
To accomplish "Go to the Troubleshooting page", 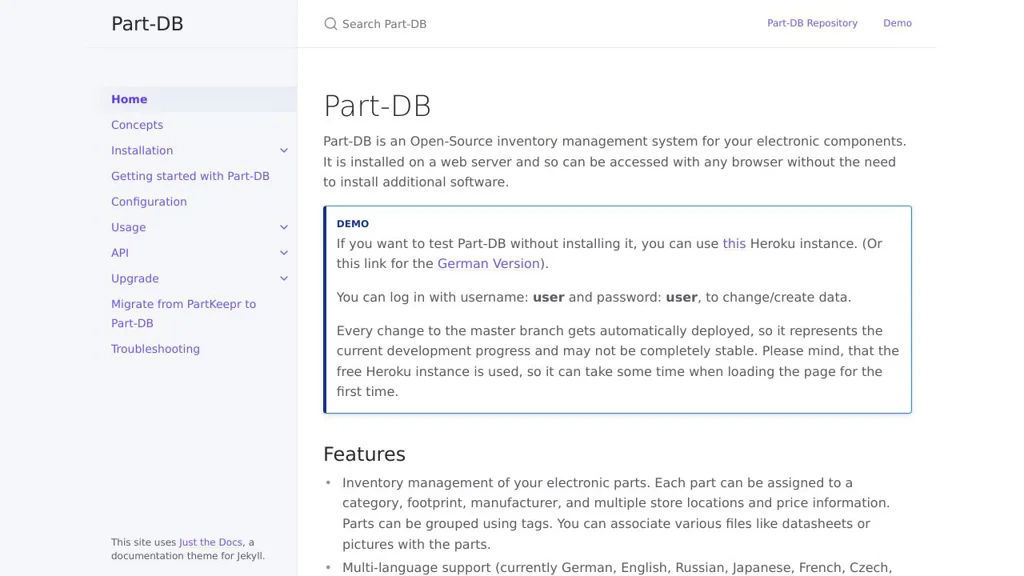I will tap(155, 349).
